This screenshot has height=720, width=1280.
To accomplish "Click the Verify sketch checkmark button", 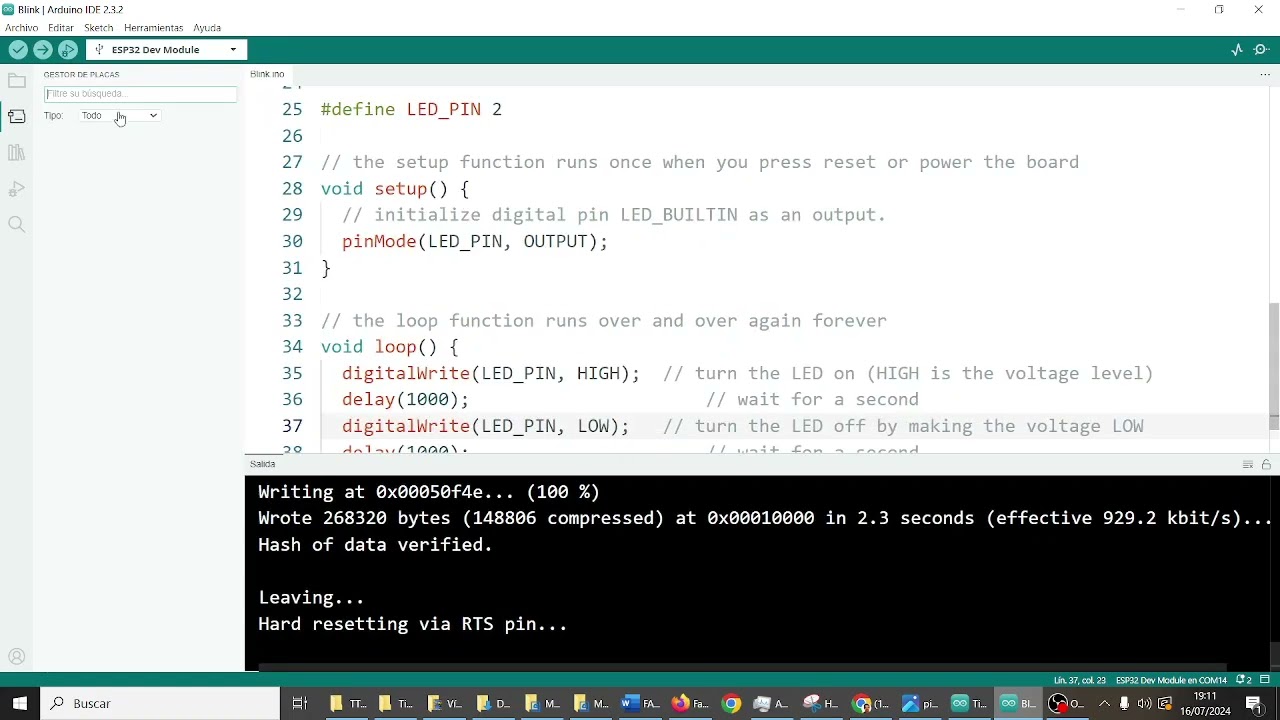I will pos(18,49).
